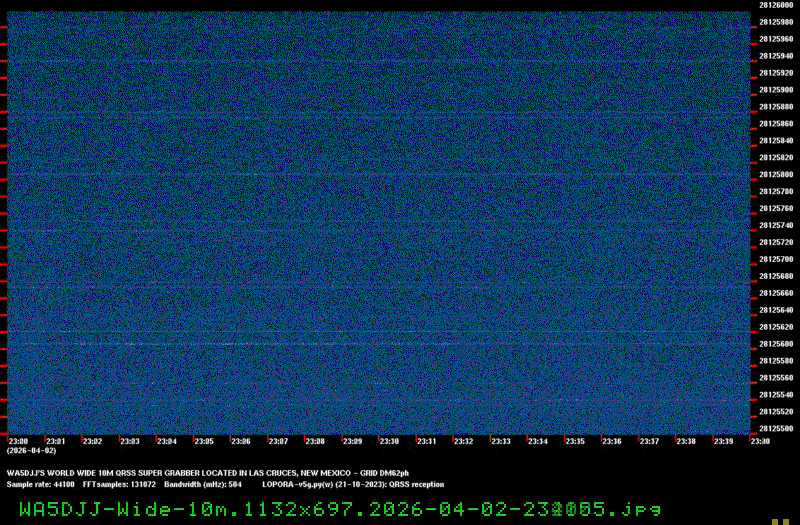The height and width of the screenshot is (525, 800).
Task: Click the 23:10 time axis label
Action: (x=389, y=441)
